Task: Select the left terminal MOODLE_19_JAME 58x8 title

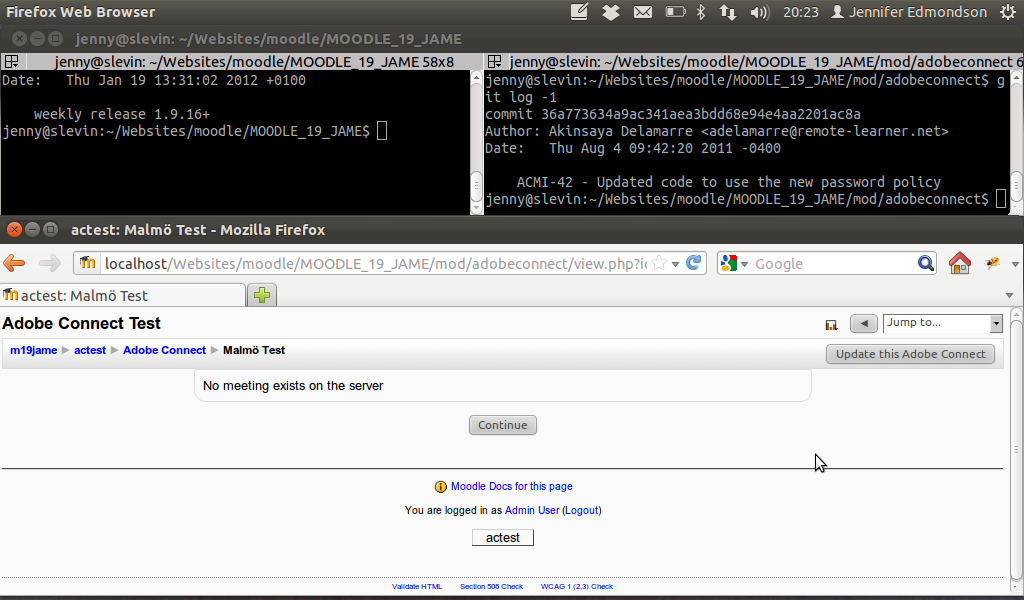Action: point(254,61)
